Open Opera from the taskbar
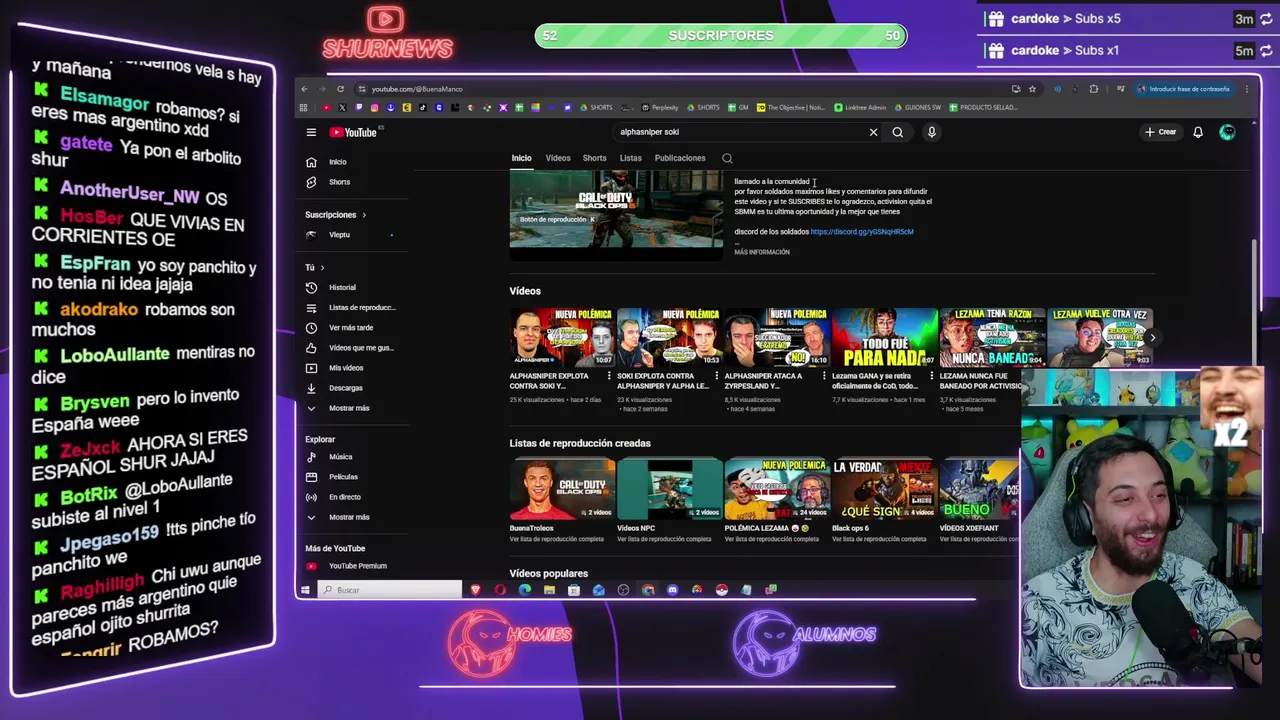The image size is (1280, 720). [500, 590]
